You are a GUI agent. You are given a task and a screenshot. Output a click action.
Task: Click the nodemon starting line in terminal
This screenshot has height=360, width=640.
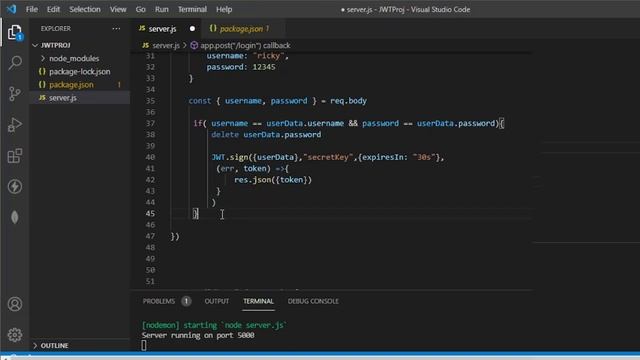(214, 325)
